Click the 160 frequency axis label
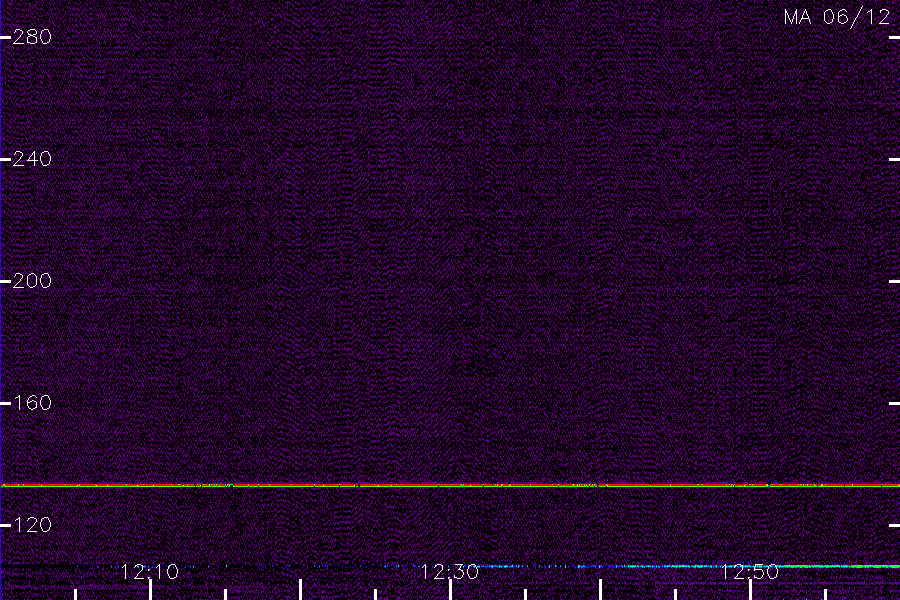The width and height of the screenshot is (900, 600). click(32, 402)
